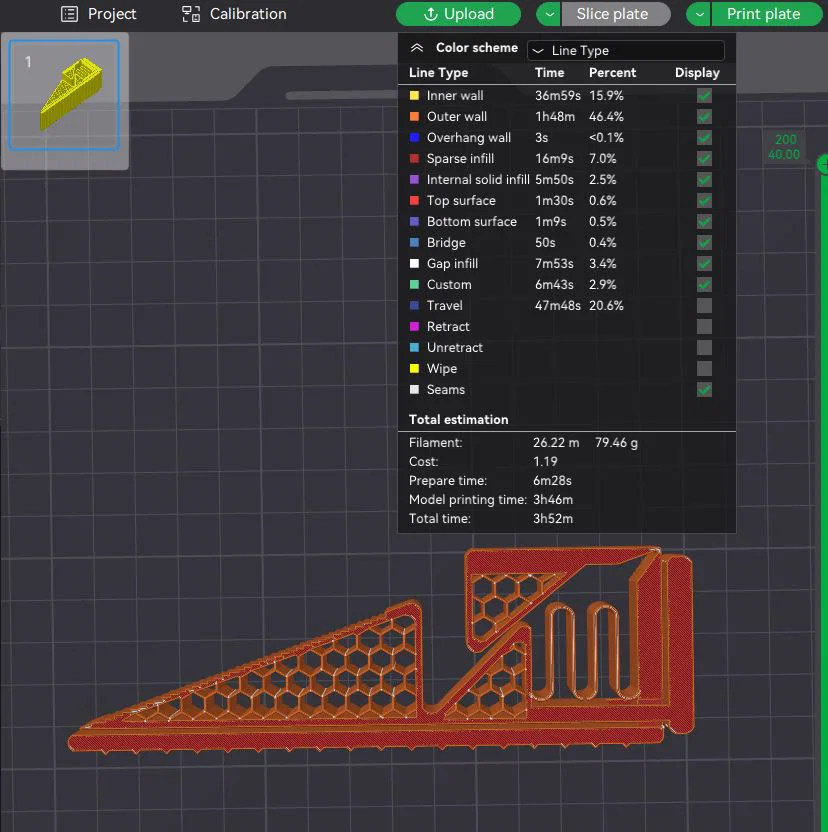Expand the Print plate options arrow
The height and width of the screenshot is (832, 828).
tap(699, 14)
